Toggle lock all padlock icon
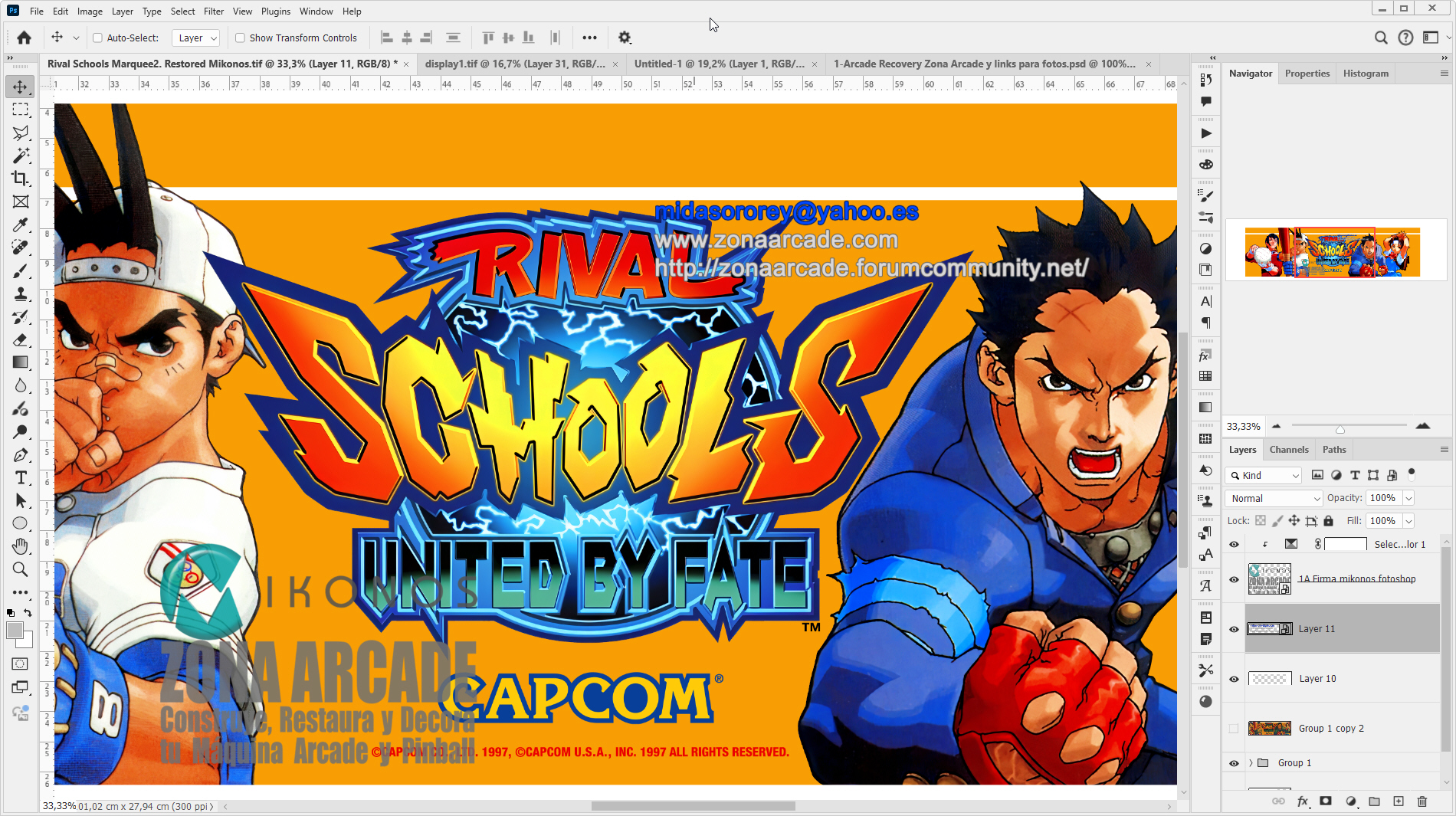 [x=1329, y=521]
